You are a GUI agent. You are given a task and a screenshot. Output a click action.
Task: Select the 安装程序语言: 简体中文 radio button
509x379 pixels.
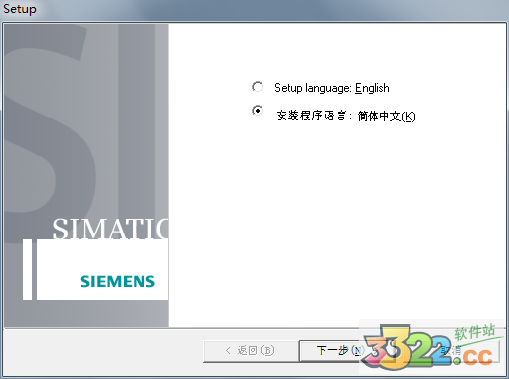click(257, 110)
